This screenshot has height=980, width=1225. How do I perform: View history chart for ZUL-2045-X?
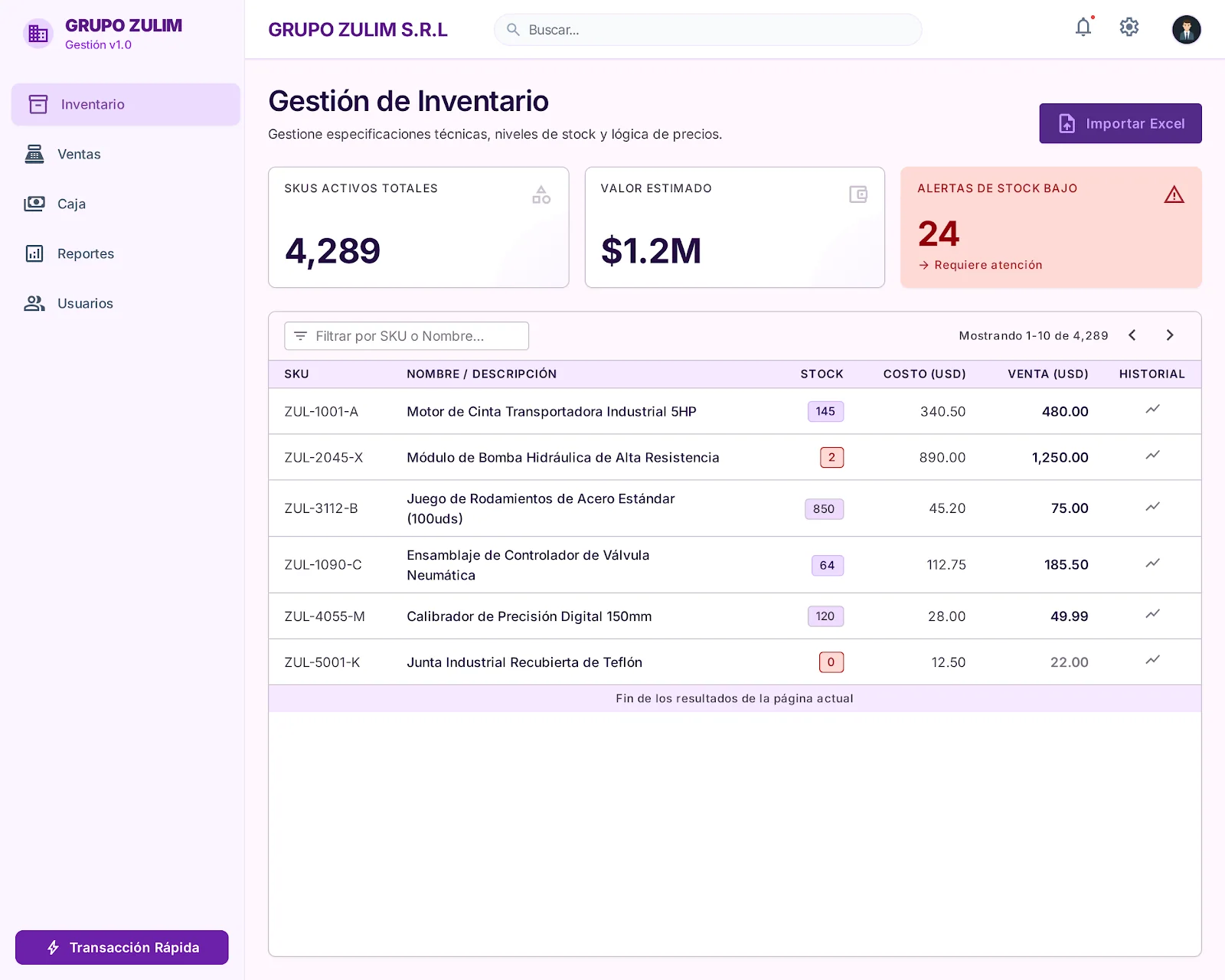pos(1152,456)
